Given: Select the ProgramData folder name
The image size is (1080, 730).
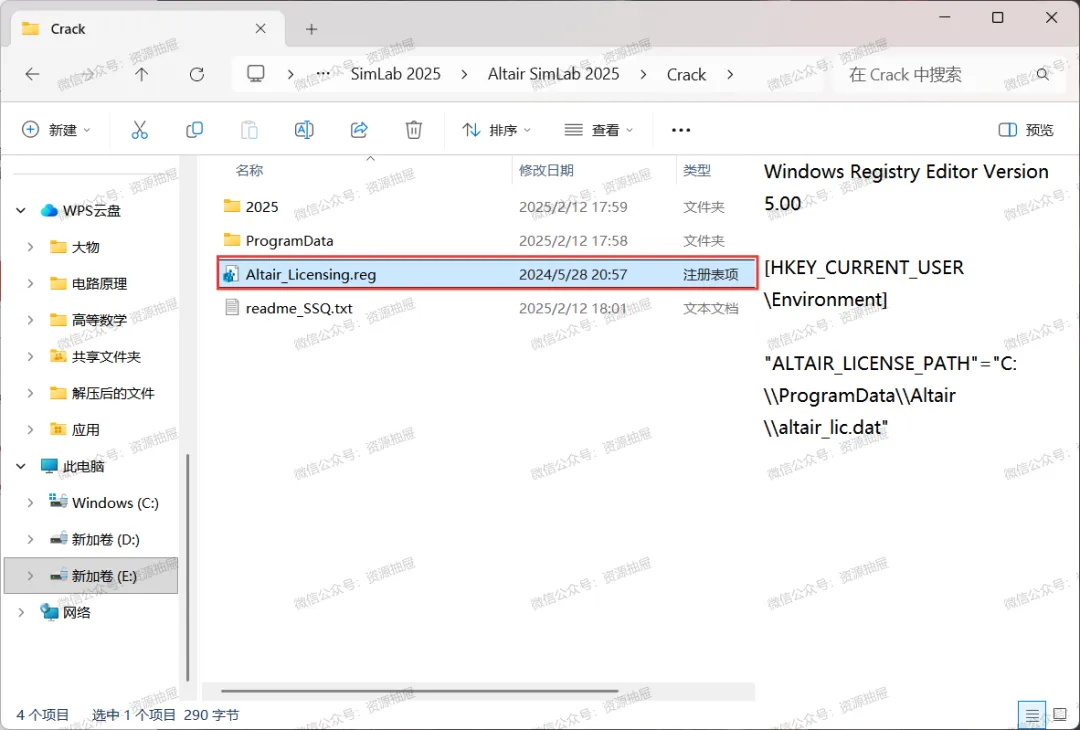Looking at the screenshot, I should pyautogui.click(x=289, y=240).
